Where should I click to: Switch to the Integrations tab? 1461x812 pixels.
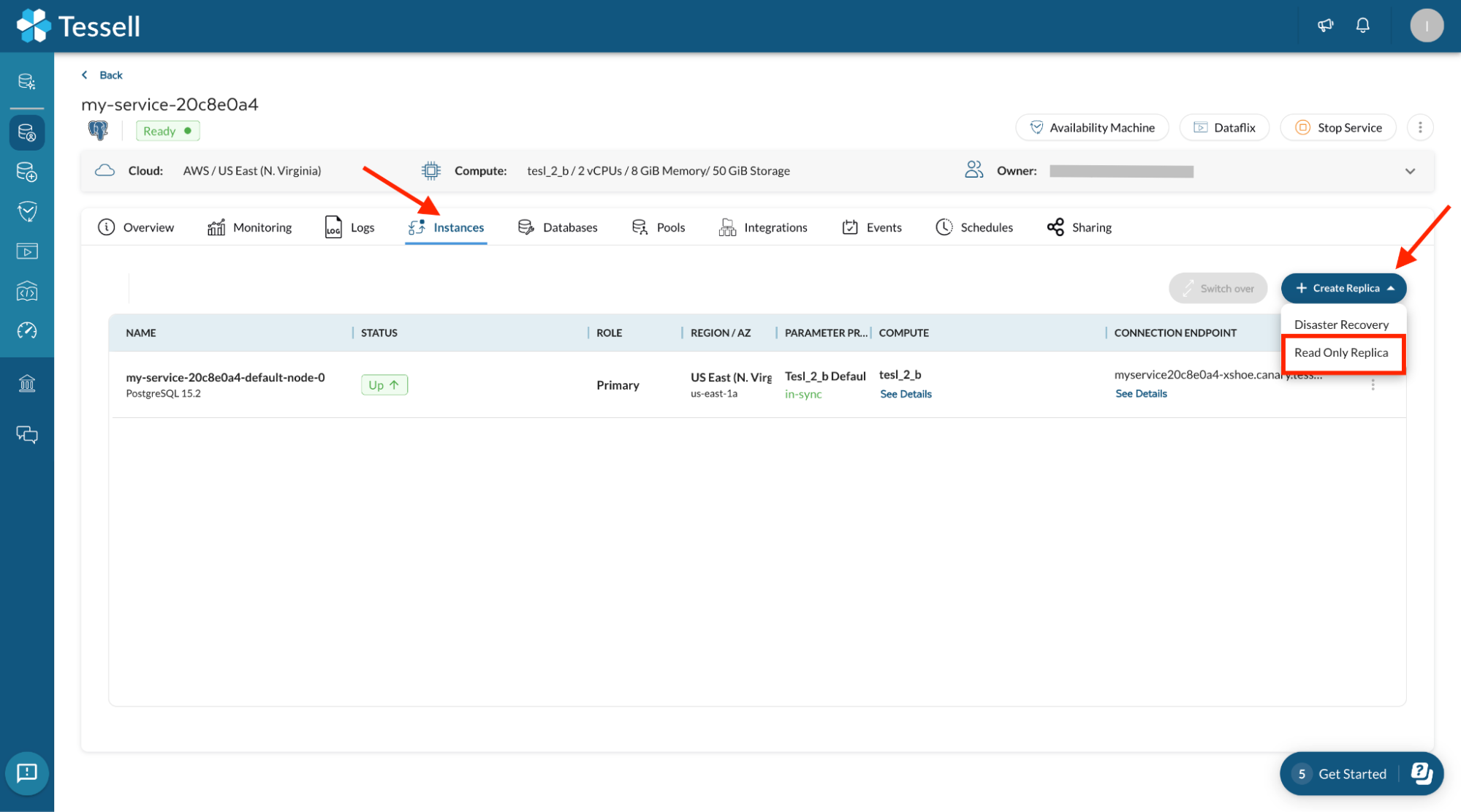click(x=763, y=227)
